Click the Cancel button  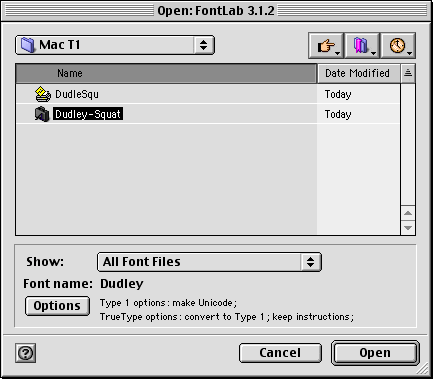pyautogui.click(x=280, y=353)
